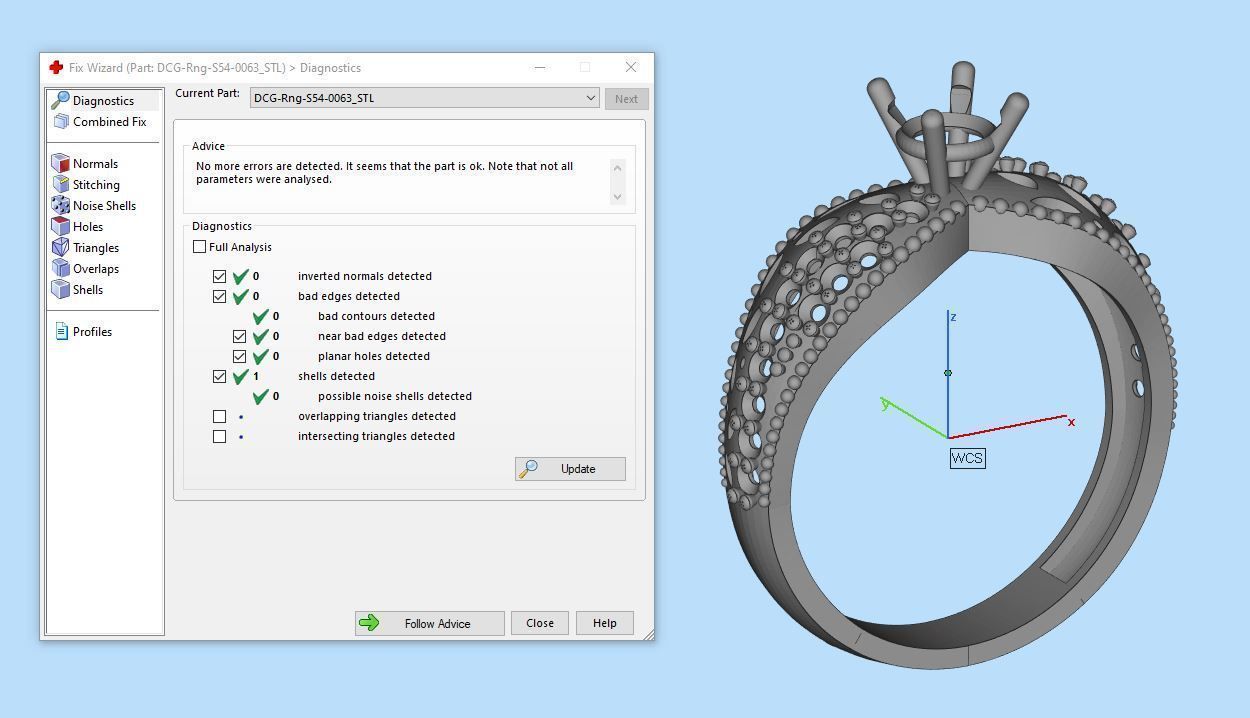Image resolution: width=1250 pixels, height=718 pixels.
Task: Uncheck the inverted normals detected checkbox
Action: [x=219, y=276]
